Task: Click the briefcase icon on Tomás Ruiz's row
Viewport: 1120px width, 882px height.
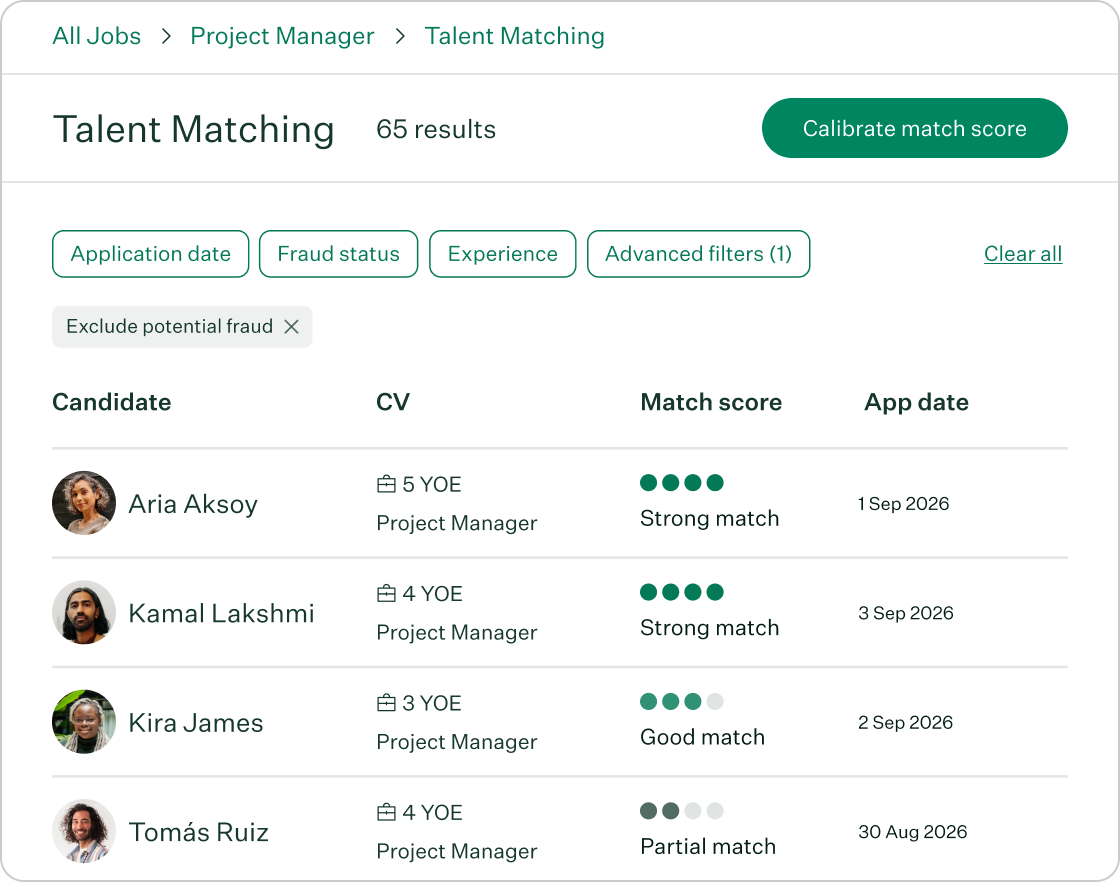Action: 385,812
